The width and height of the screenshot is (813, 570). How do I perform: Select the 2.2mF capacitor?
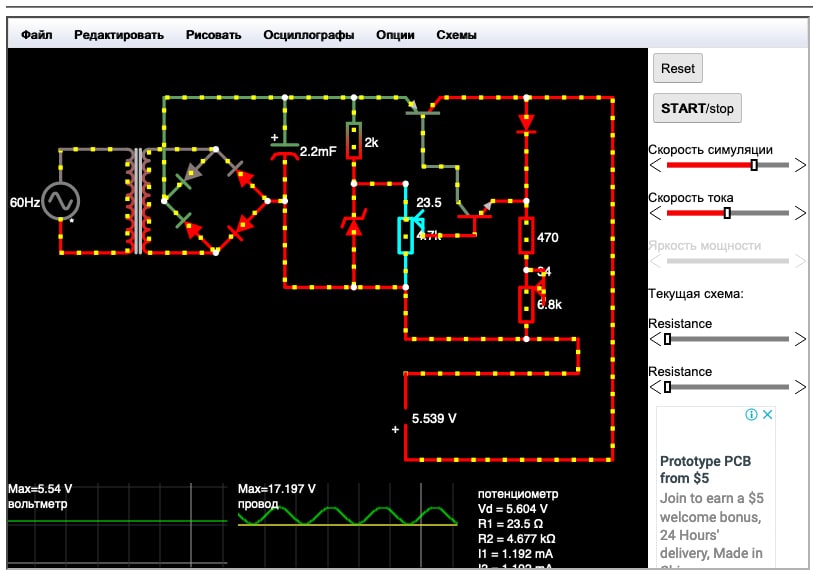pyautogui.click(x=285, y=149)
